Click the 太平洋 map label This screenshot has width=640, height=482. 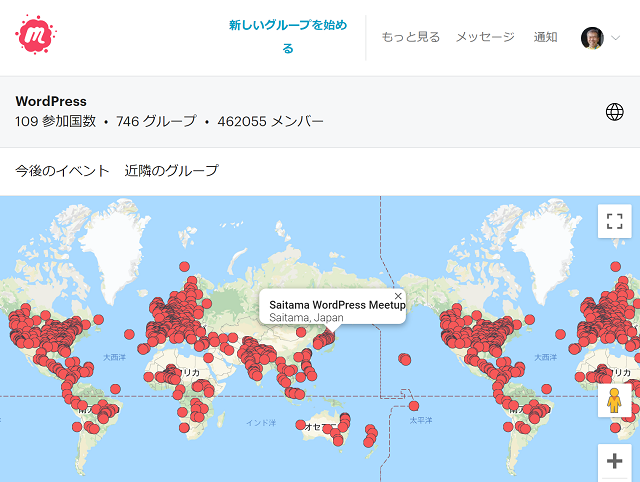click(421, 420)
